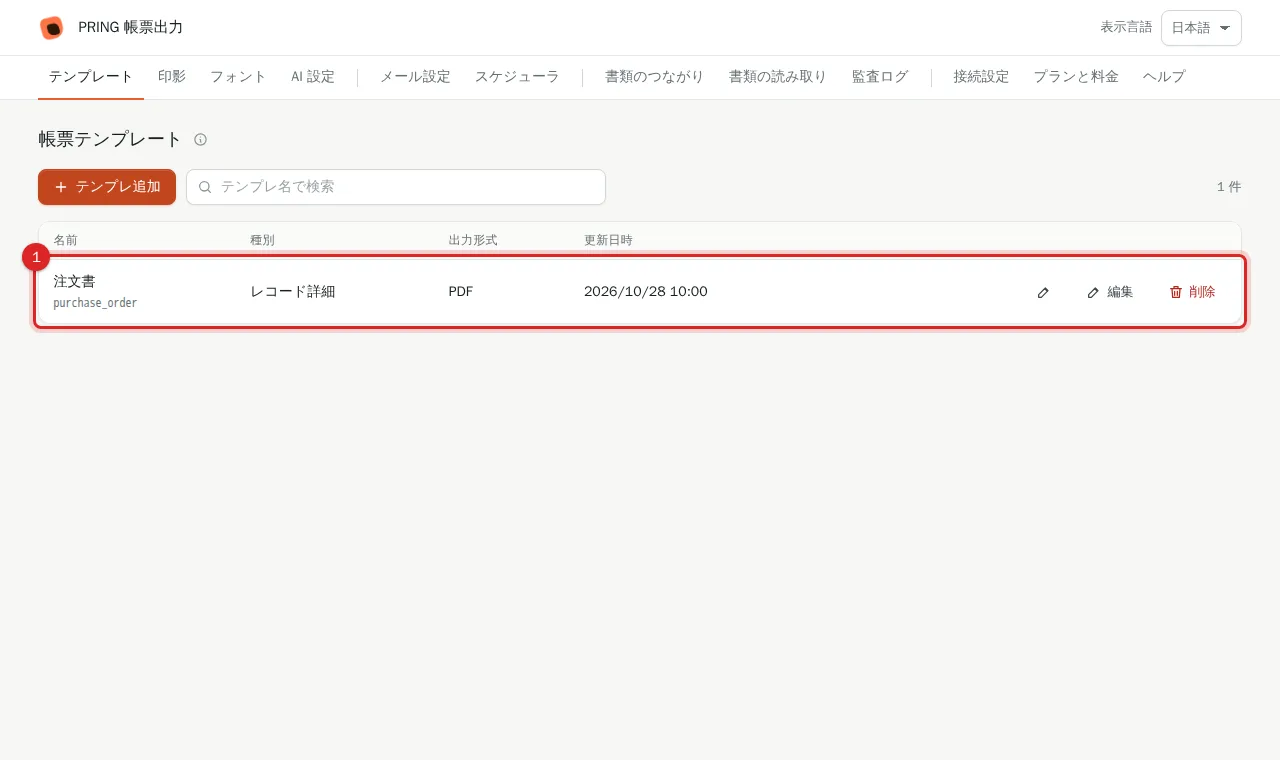Click the PRING app logo icon
This screenshot has width=1280, height=760.
[51, 28]
